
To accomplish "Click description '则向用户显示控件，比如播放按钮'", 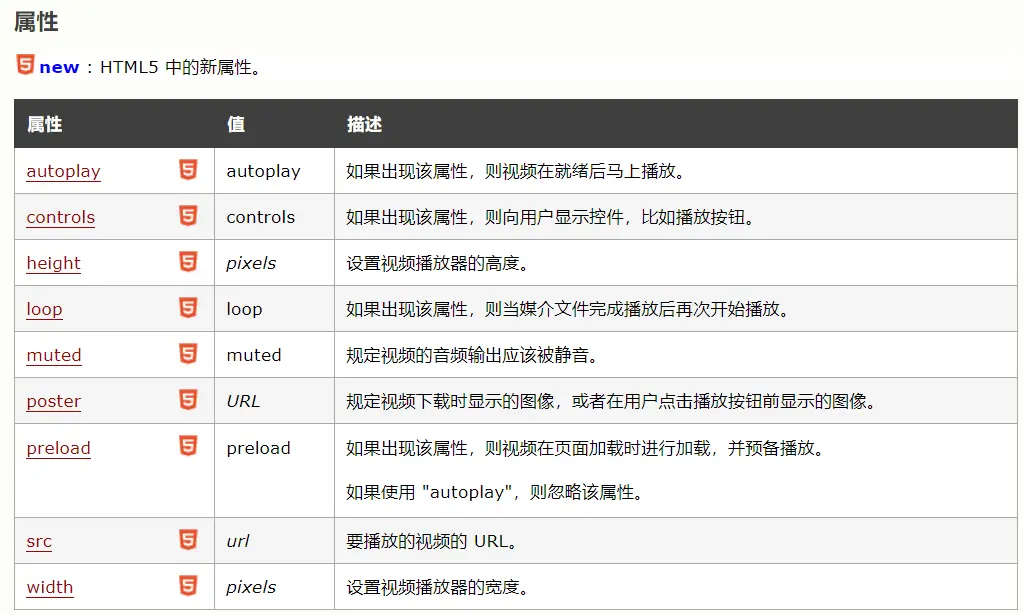I will (620, 217).
